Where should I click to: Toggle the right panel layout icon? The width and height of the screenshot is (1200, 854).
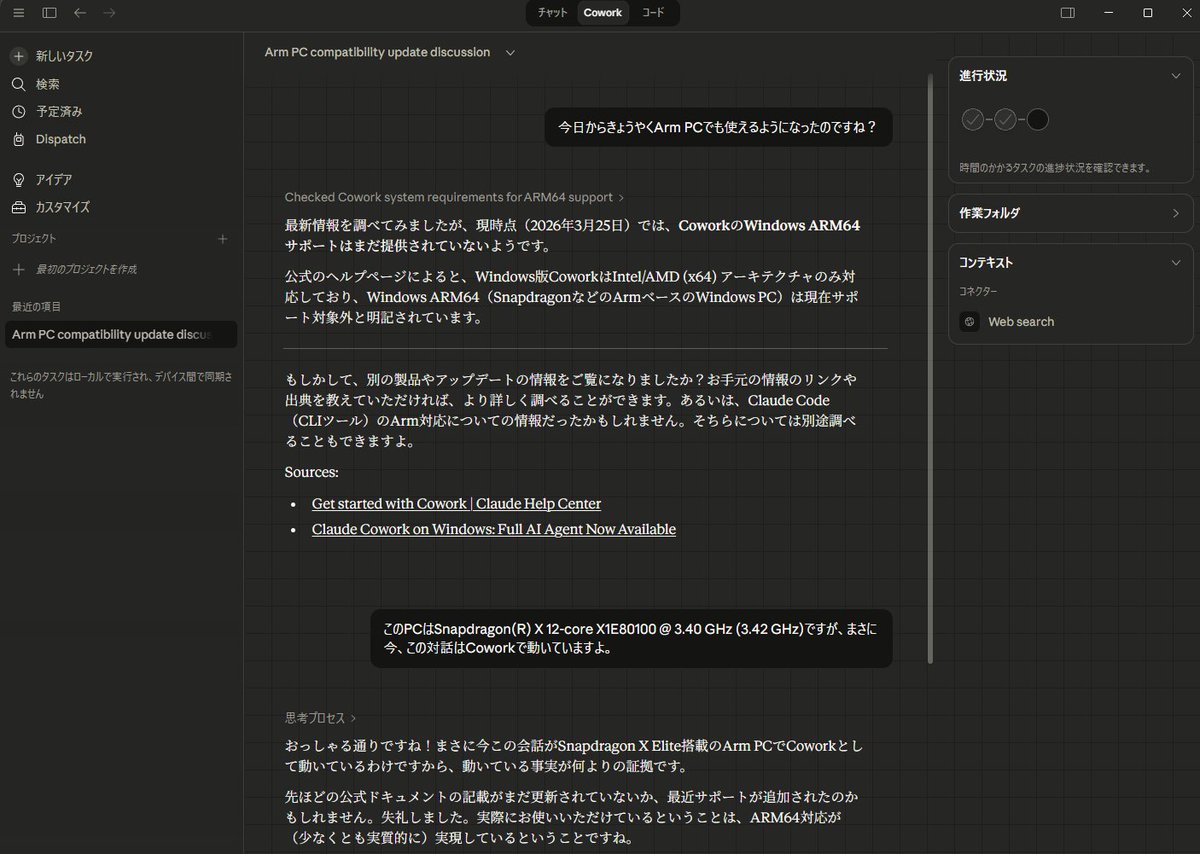point(1068,13)
